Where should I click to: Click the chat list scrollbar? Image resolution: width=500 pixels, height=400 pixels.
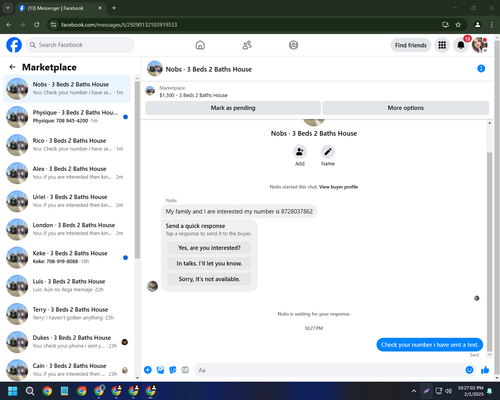(x=137, y=169)
